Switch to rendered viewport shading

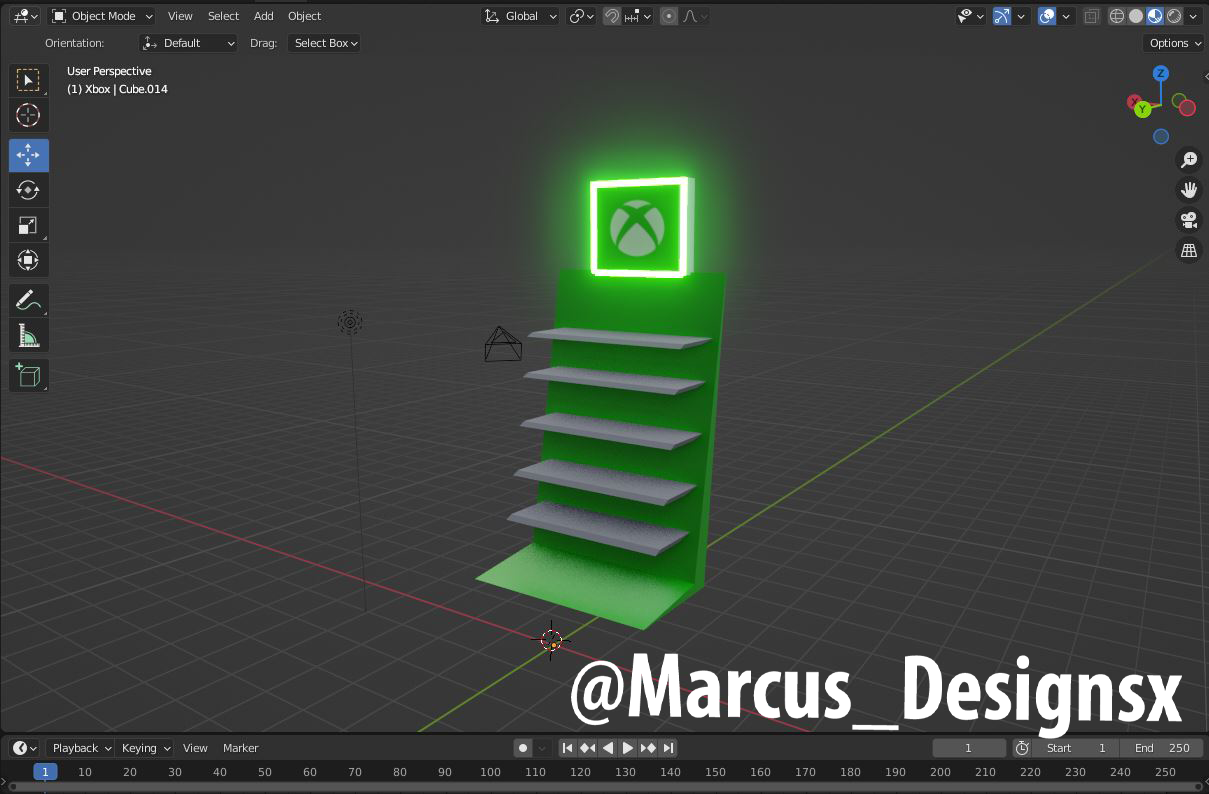point(1174,16)
